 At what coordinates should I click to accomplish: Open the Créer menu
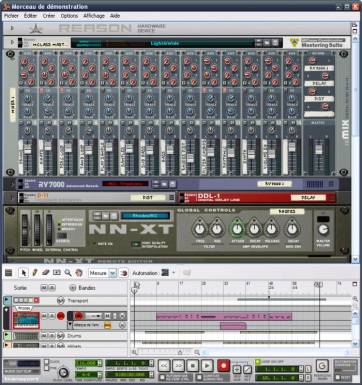click(x=49, y=16)
